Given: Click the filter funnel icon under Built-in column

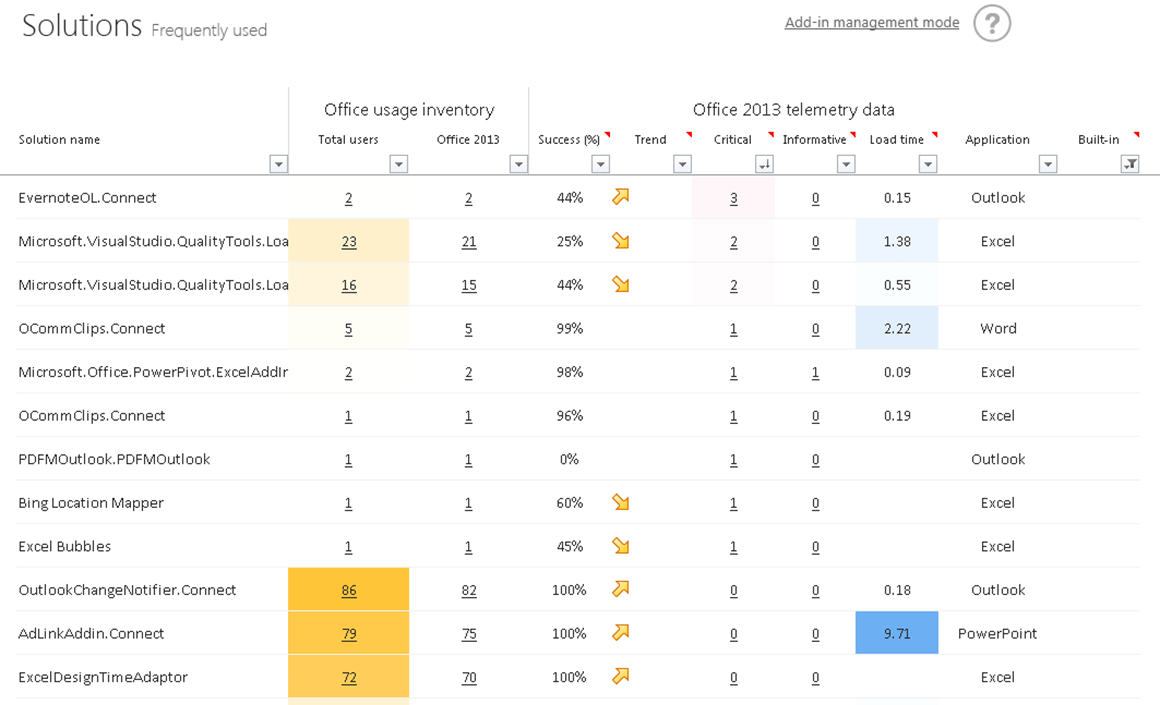Looking at the screenshot, I should tap(1130, 162).
